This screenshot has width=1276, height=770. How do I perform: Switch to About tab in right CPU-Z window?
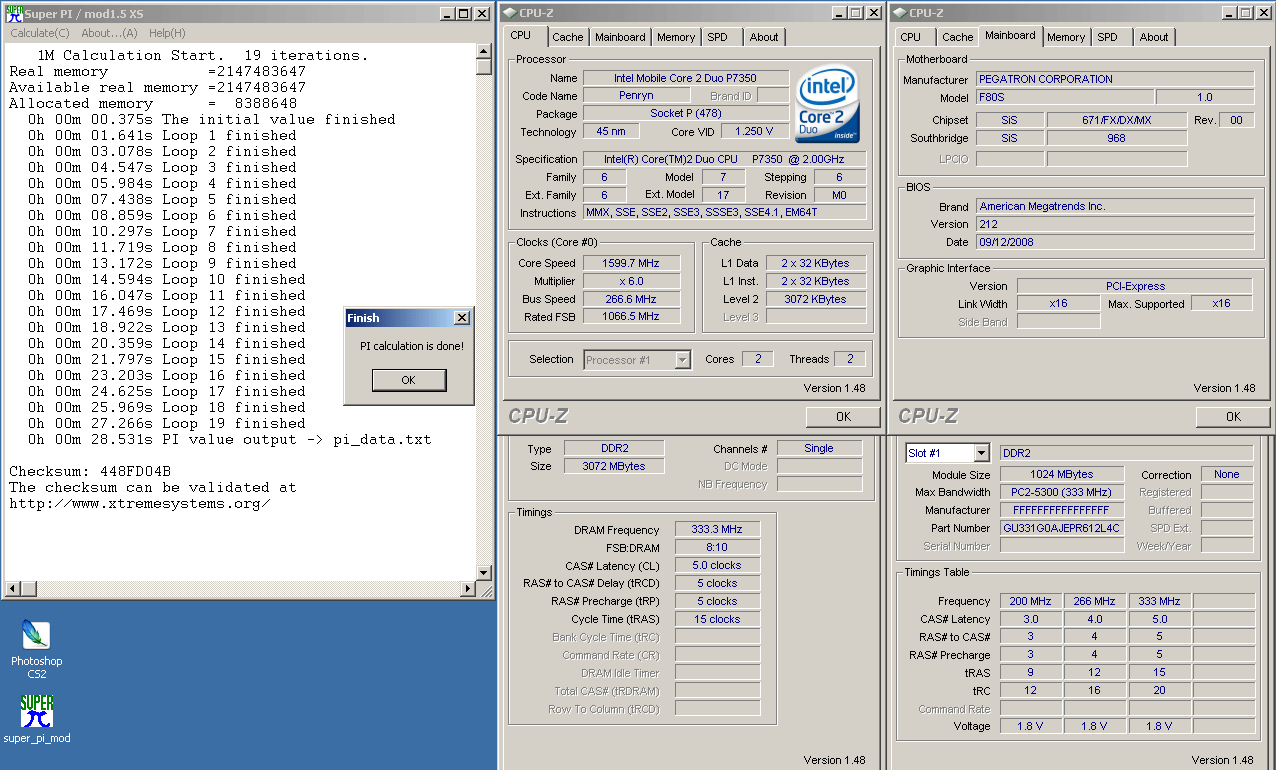click(1154, 37)
